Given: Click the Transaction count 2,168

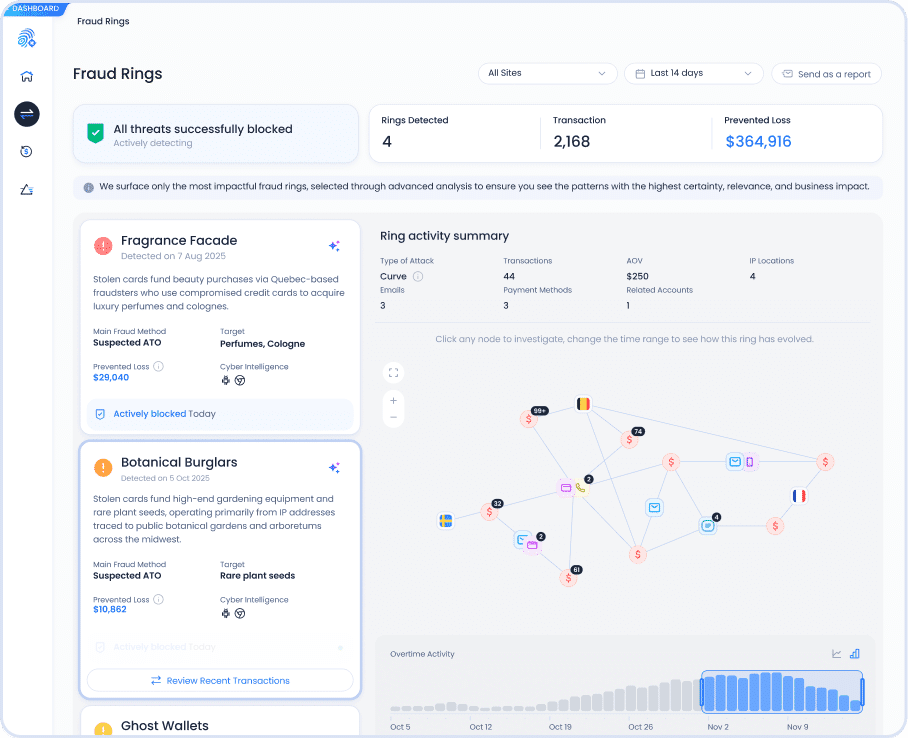Looking at the screenshot, I should click(572, 141).
